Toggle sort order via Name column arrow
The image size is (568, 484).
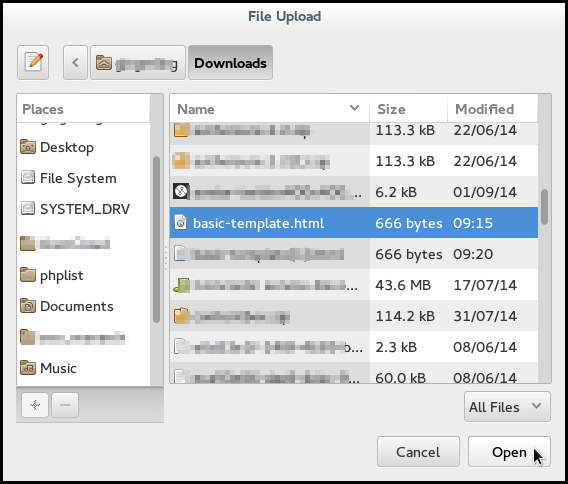[x=354, y=108]
